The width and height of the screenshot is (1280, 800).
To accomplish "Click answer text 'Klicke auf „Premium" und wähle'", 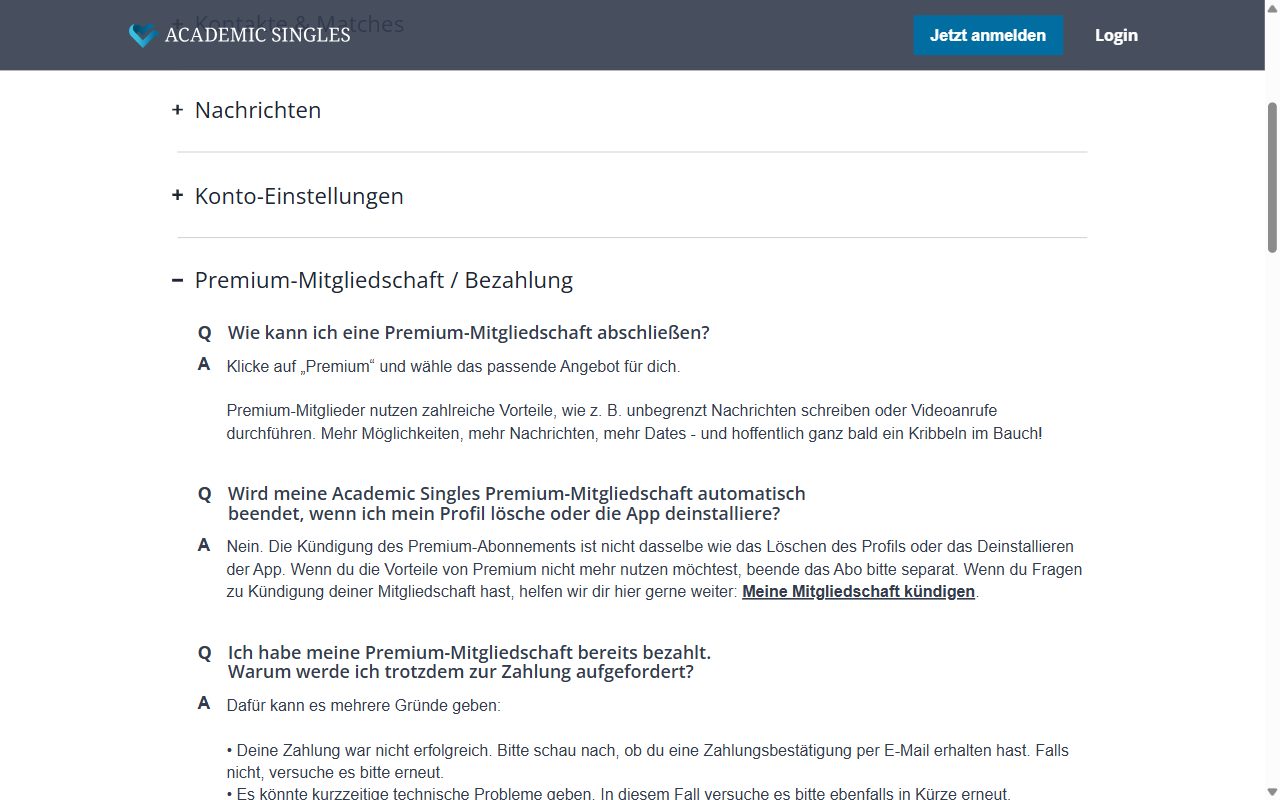I will tap(453, 366).
